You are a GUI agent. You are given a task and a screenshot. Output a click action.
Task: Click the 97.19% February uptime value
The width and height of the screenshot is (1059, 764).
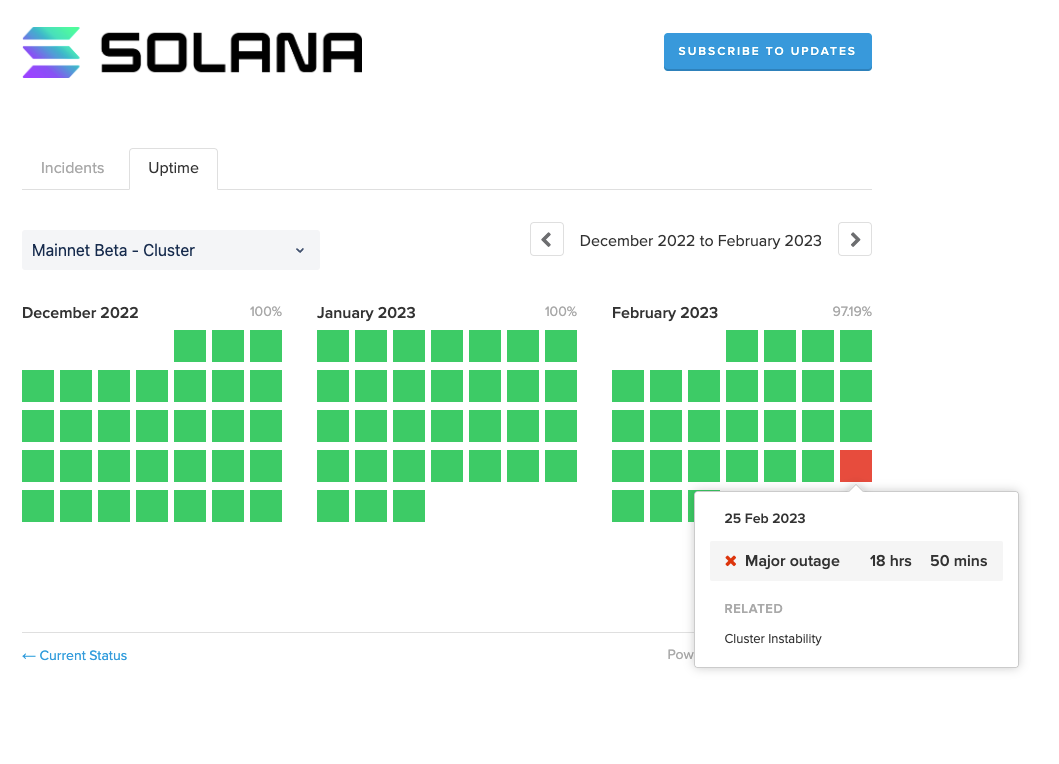852,311
